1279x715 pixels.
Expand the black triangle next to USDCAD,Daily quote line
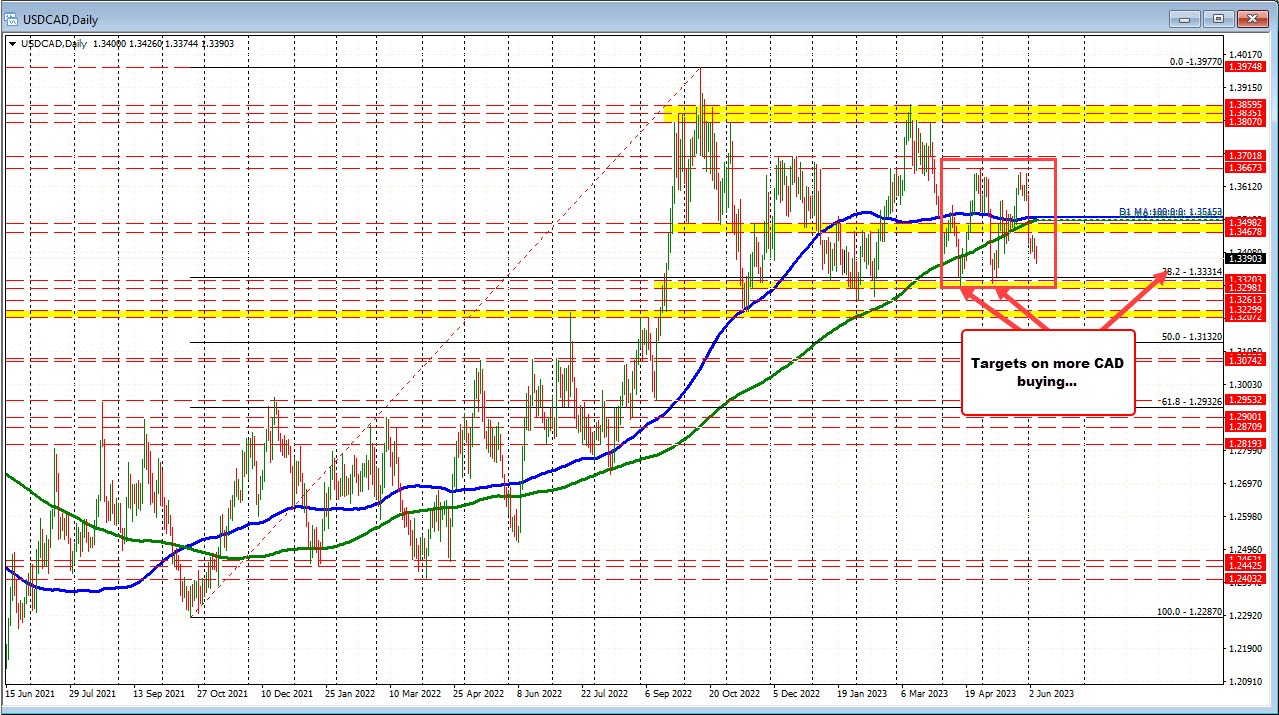coord(10,44)
